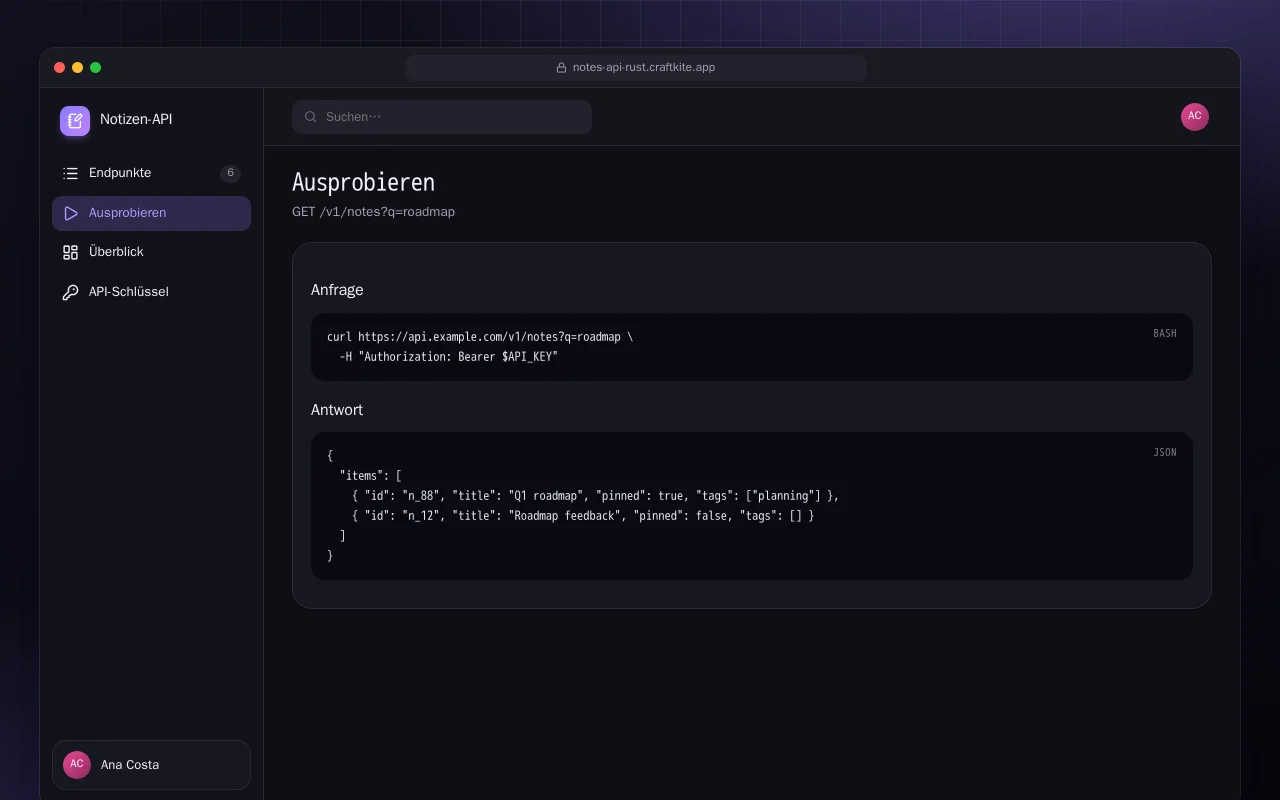Click the Authorization Bearer header line

point(448,357)
